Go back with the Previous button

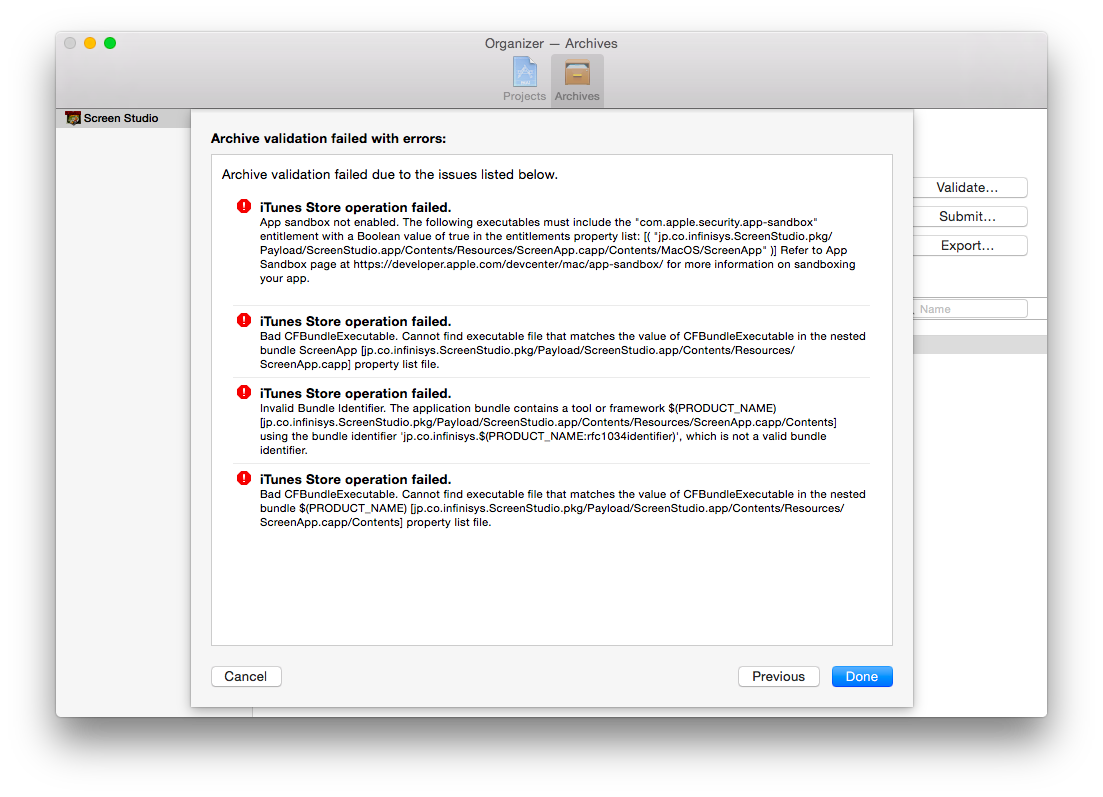[x=778, y=677]
